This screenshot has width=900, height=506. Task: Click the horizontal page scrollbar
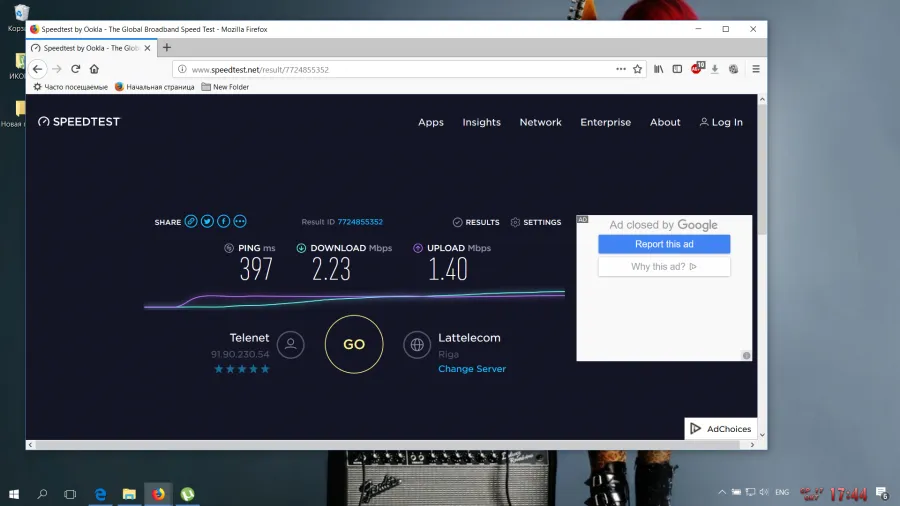point(387,445)
